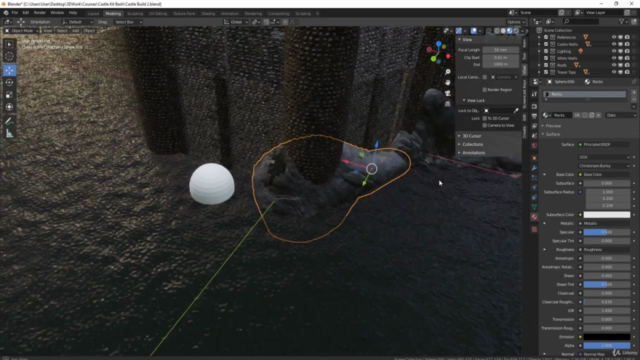Select the Measure ruler tool
640x360 pixels.
pos(9,133)
